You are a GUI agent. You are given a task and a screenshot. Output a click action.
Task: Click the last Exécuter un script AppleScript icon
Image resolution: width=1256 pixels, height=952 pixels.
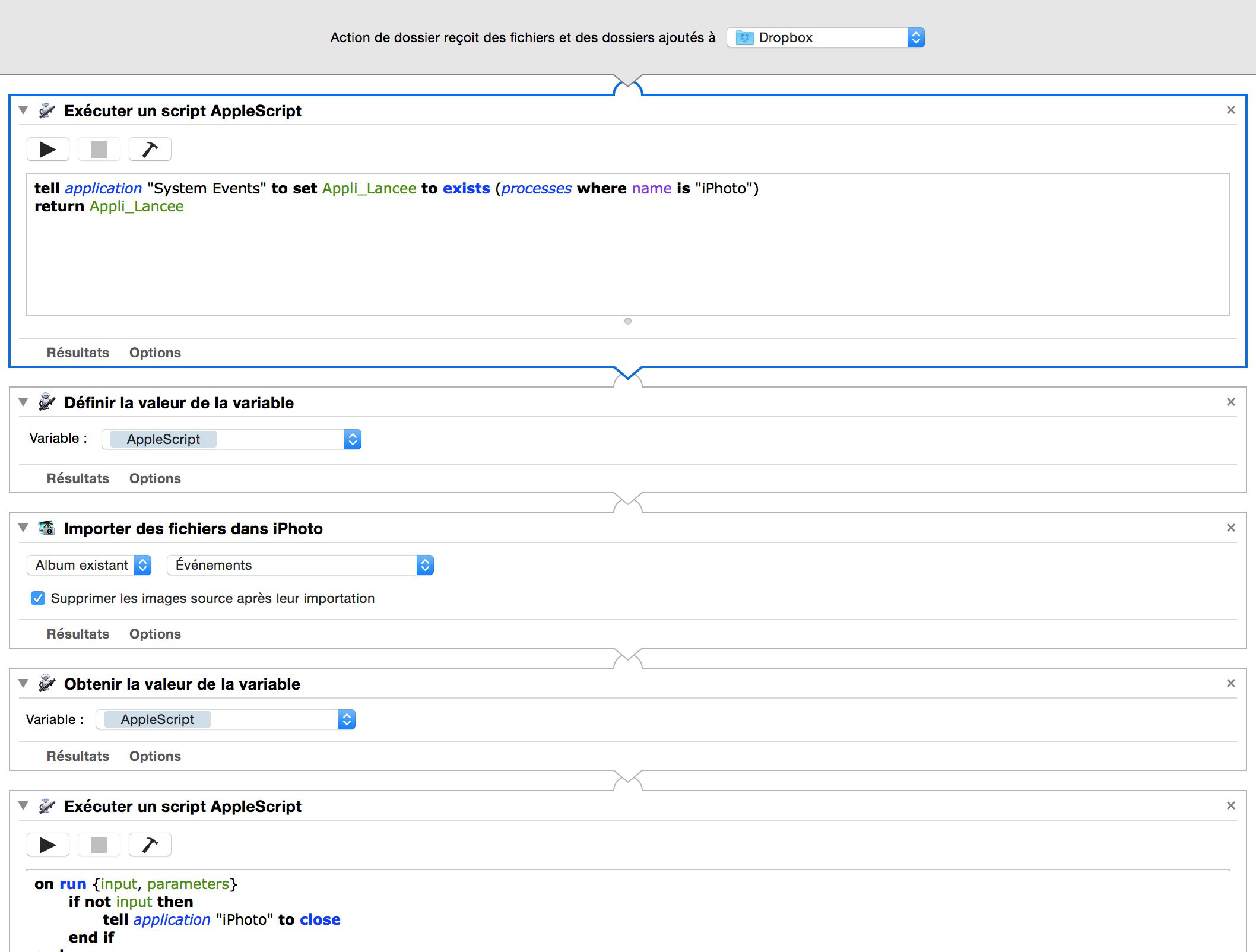(47, 806)
